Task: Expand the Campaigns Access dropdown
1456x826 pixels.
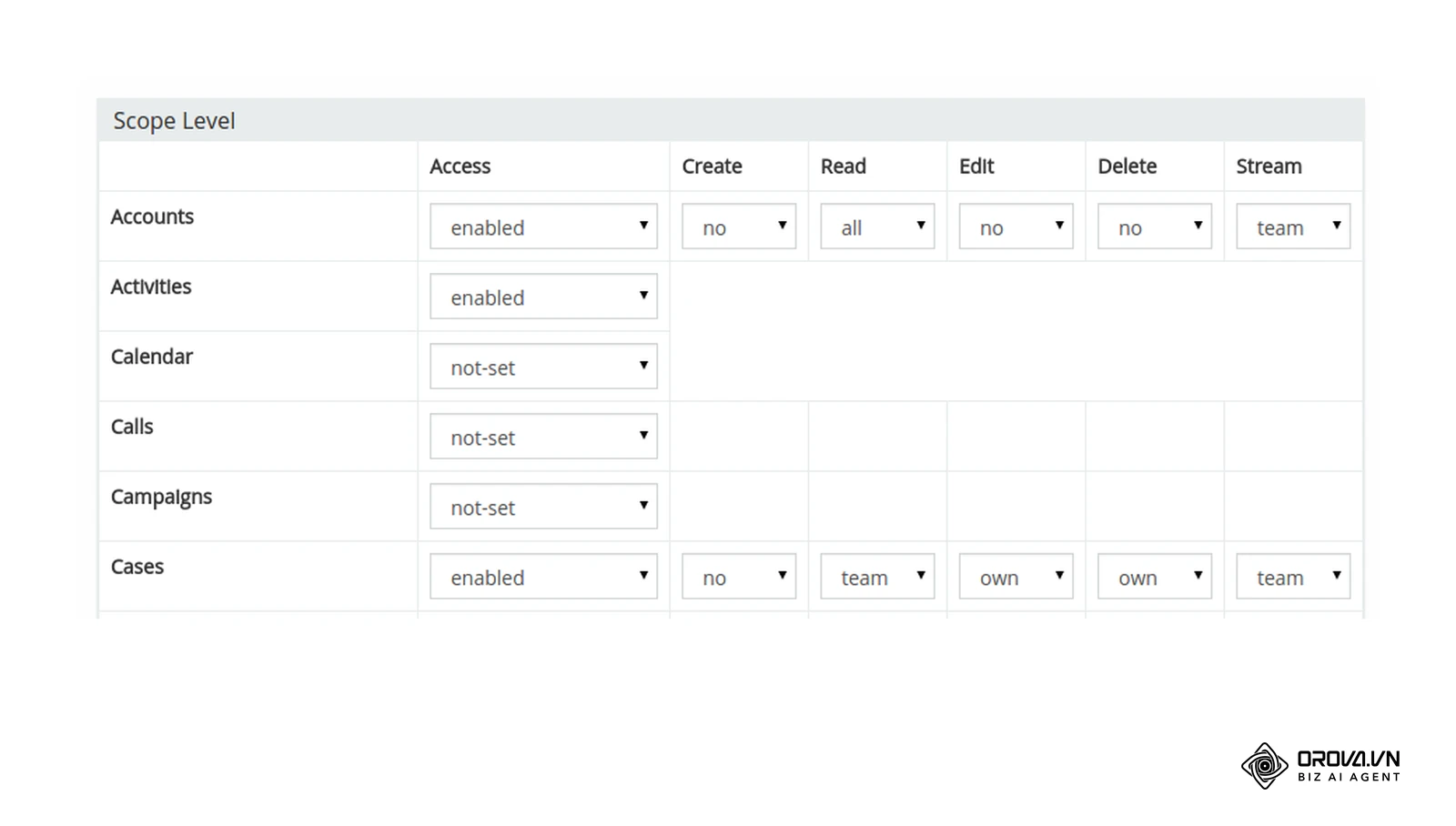Action: 543,507
